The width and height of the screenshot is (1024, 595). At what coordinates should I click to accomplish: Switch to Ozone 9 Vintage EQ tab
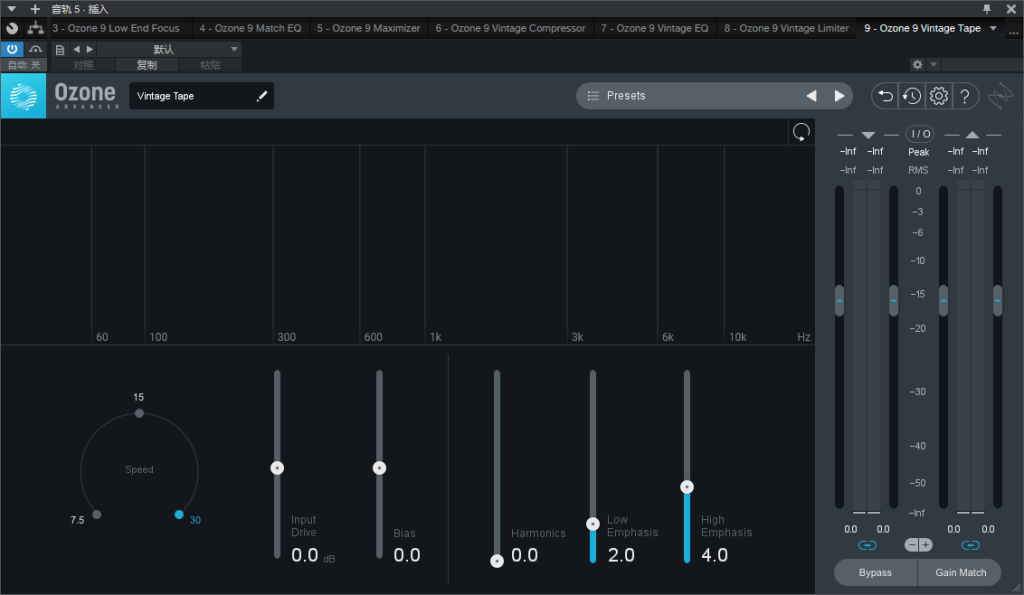coord(654,28)
